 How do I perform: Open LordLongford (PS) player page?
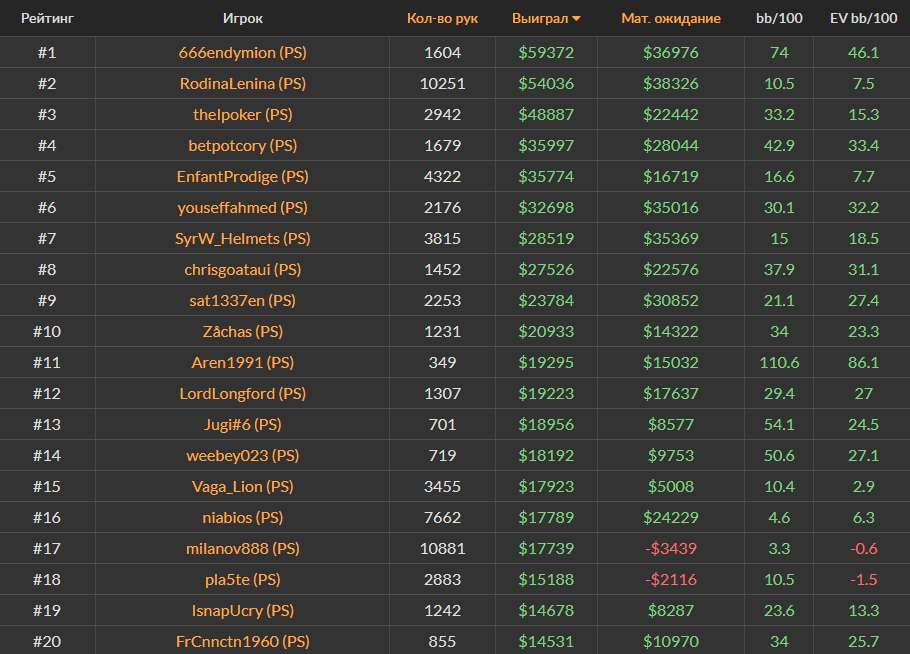click(242, 393)
